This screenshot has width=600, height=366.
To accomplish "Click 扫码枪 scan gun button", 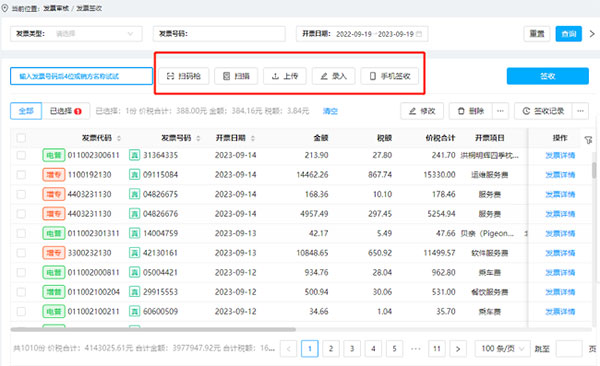I will click(x=184, y=76).
